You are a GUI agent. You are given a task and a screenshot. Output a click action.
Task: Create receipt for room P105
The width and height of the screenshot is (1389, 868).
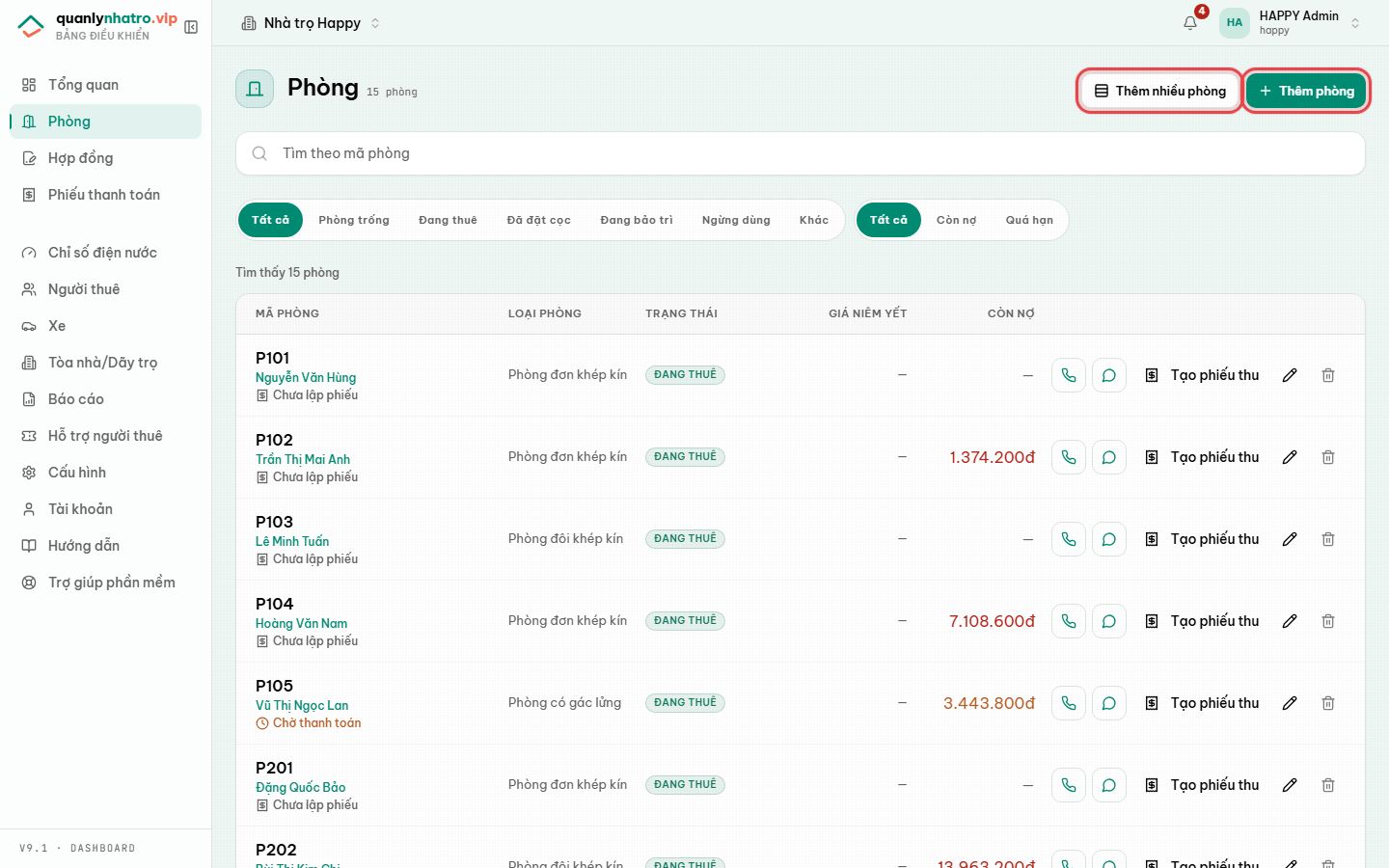point(1202,703)
